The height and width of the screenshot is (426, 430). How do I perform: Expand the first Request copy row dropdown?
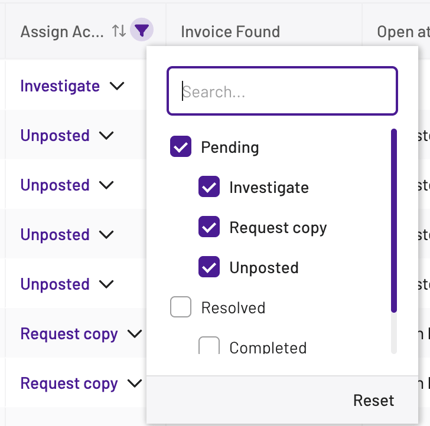[135, 334]
